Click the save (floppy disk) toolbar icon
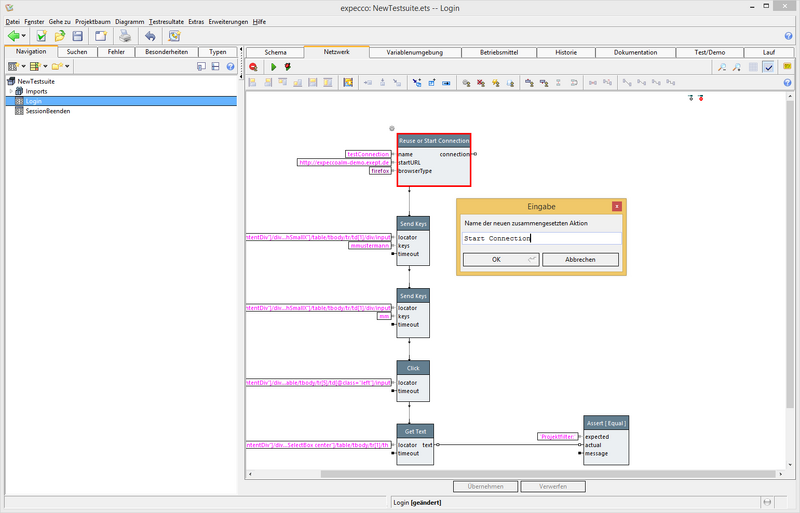 pos(77,36)
